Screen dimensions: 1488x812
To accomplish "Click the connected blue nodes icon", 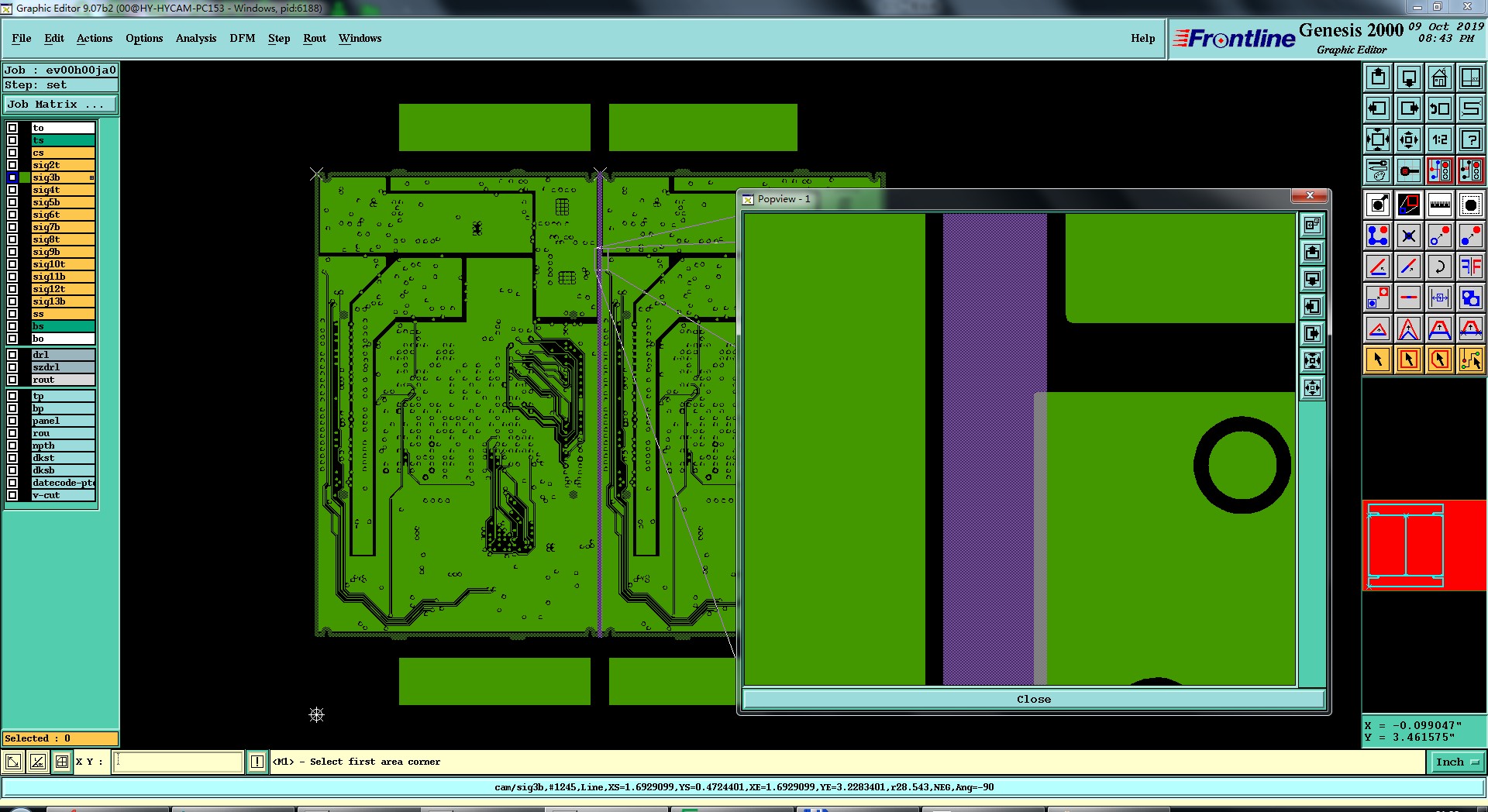I will (x=1378, y=236).
